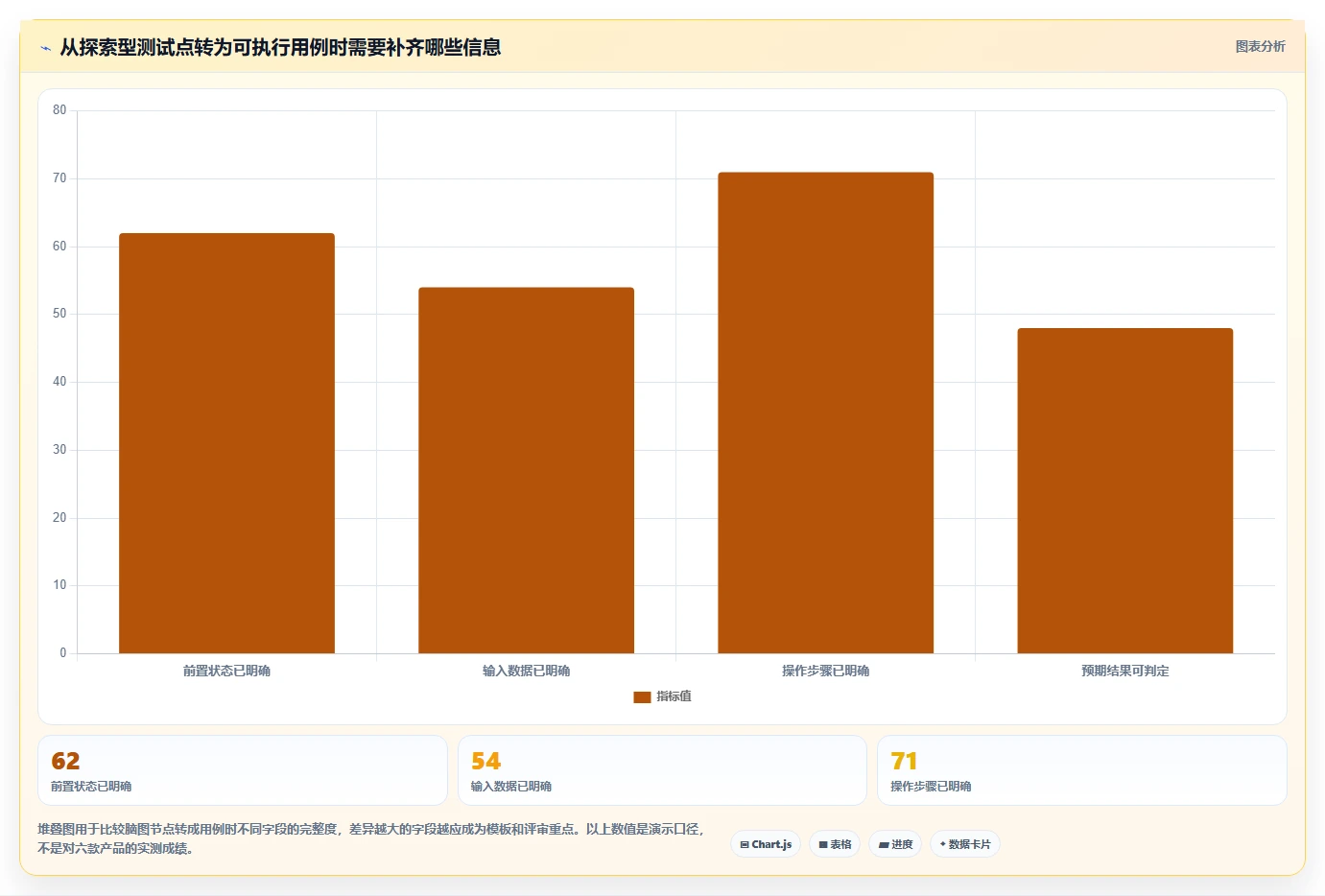Click the Chart.js tag chip
This screenshot has width=1325, height=896.
pyautogui.click(x=766, y=844)
